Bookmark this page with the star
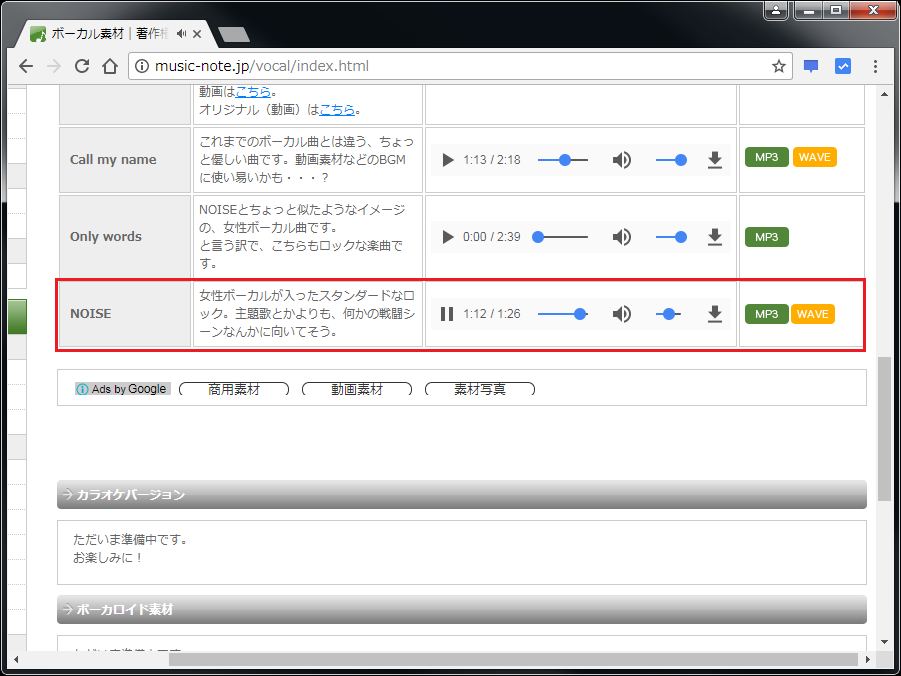Screen dimensions: 901x676 point(779,67)
